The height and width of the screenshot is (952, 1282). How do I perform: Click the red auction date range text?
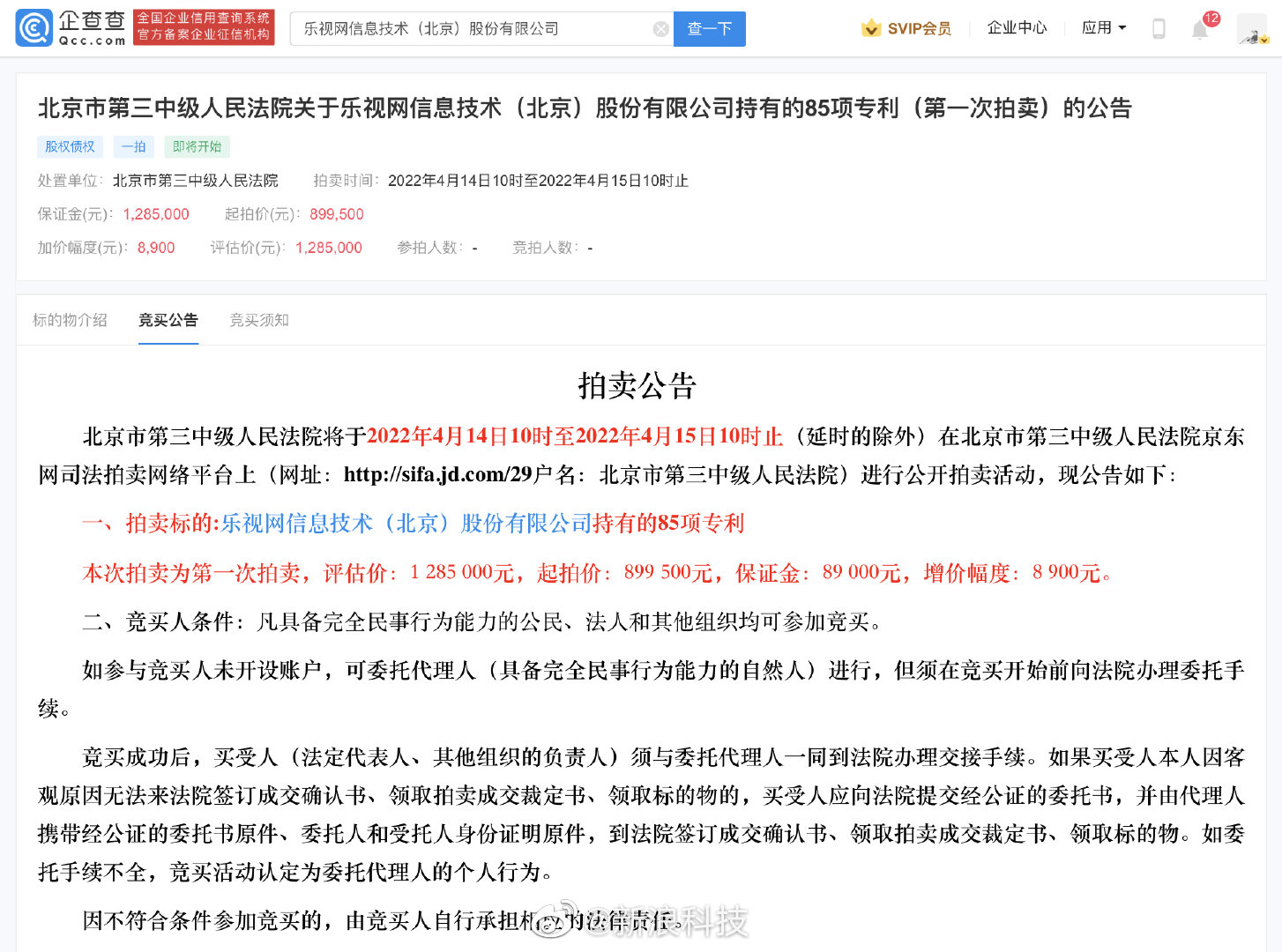(575, 436)
